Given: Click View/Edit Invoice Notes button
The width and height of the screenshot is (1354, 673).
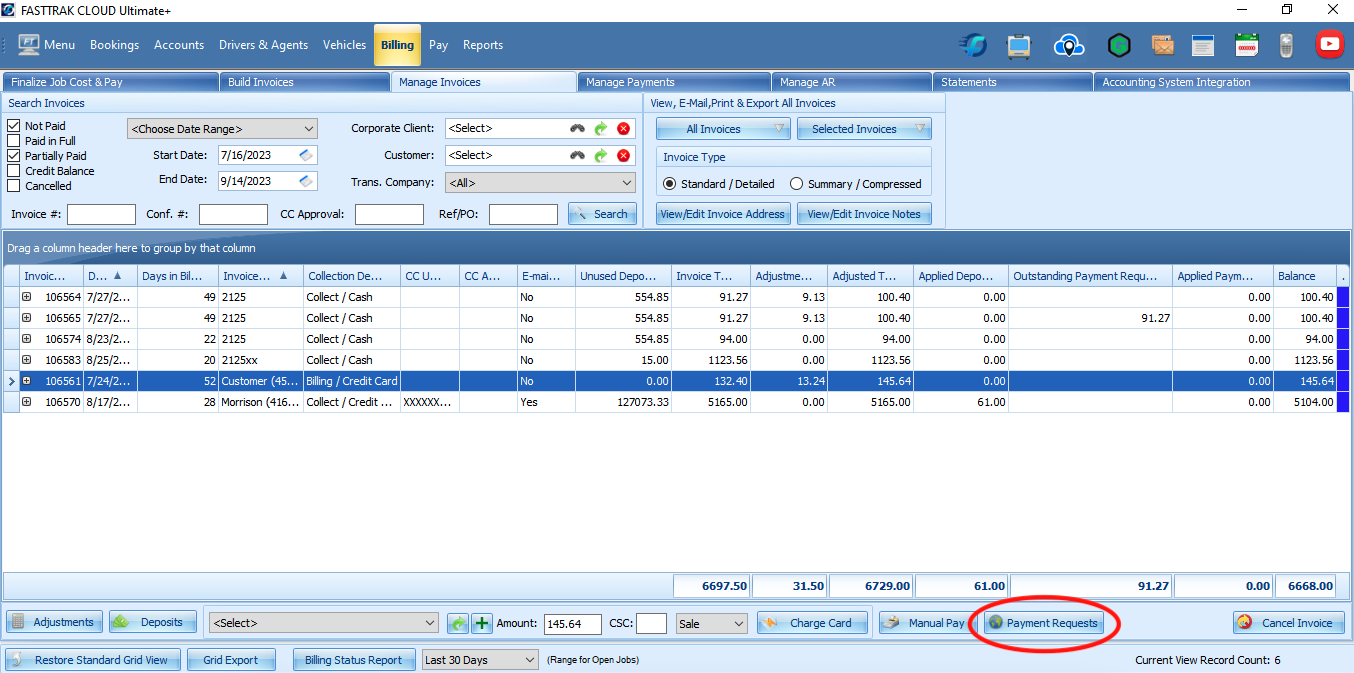Looking at the screenshot, I should (864, 214).
